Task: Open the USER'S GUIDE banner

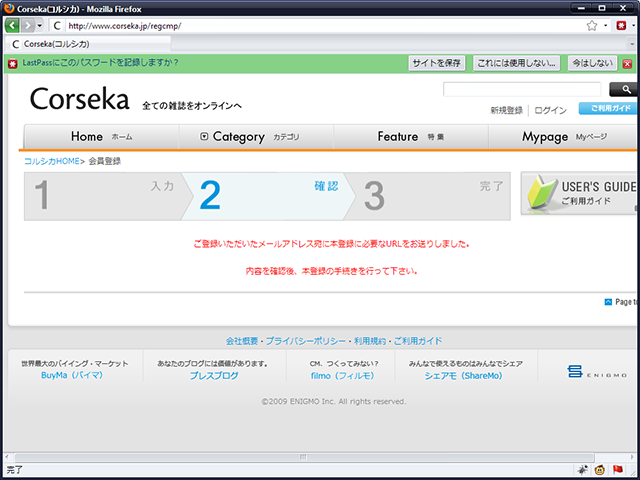Action: point(580,193)
